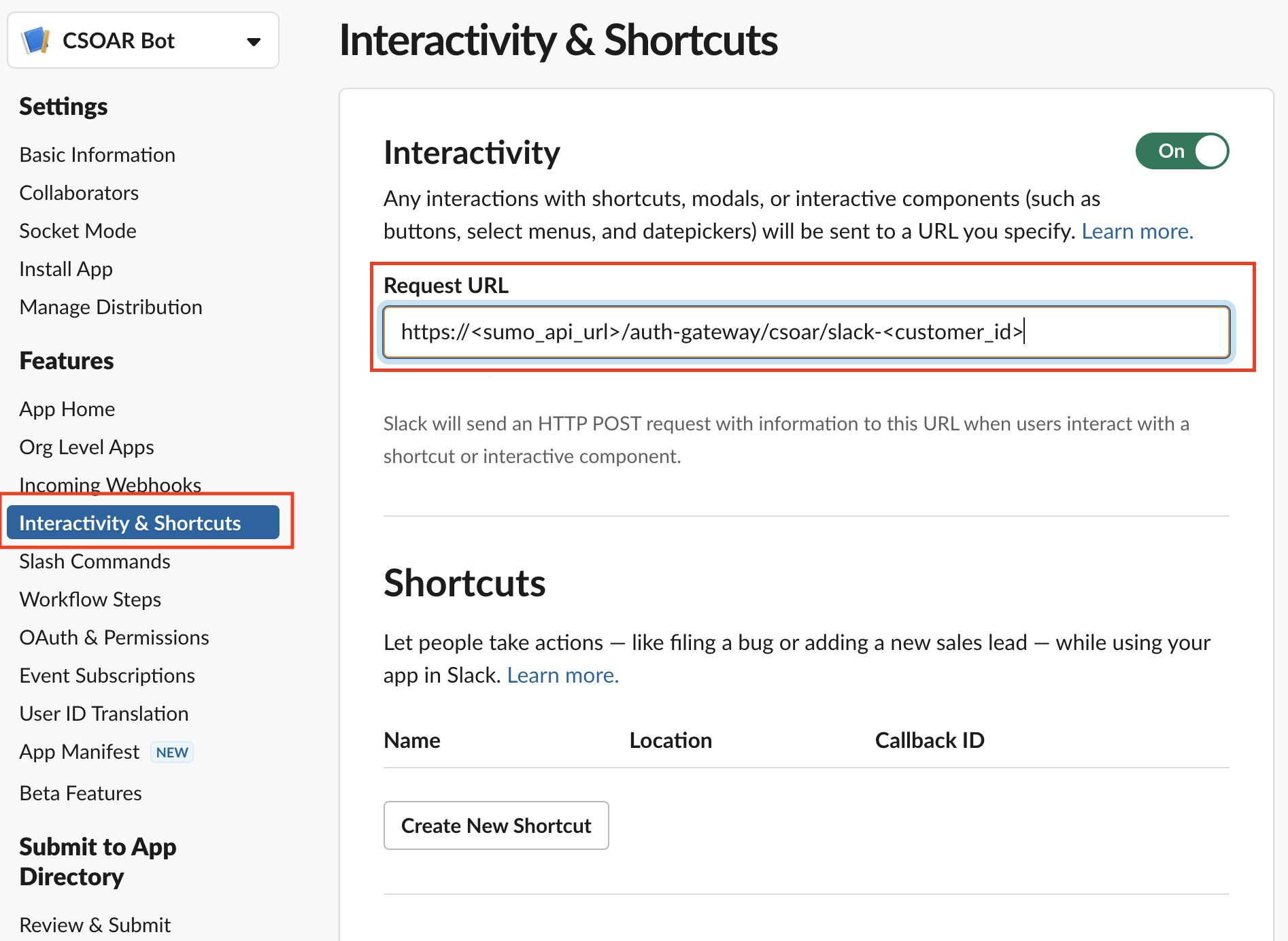Screen dimensions: 1288x941
Task: Select App Home feature
Action: click(67, 409)
